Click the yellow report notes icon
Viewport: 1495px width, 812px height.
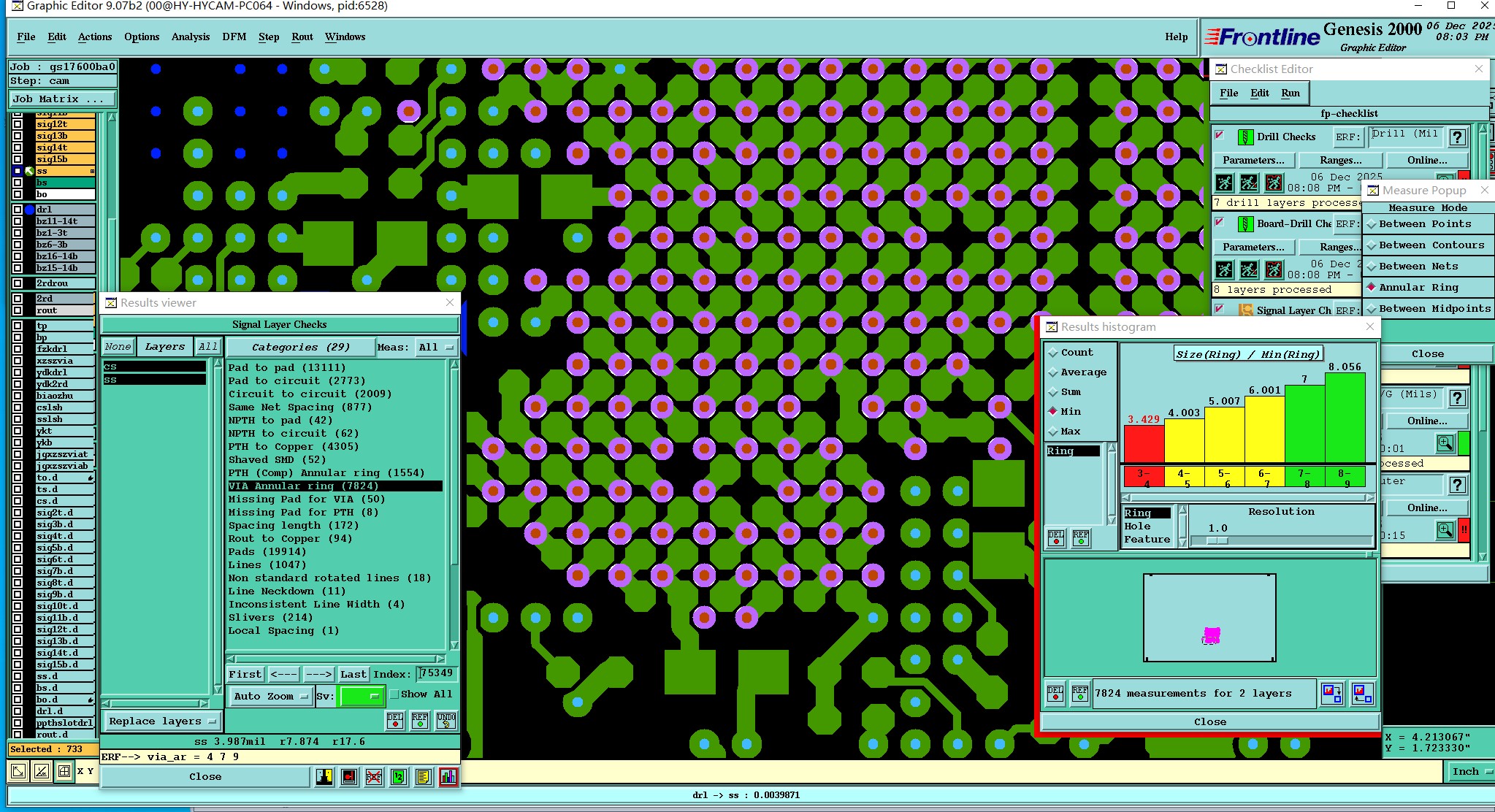click(x=423, y=777)
